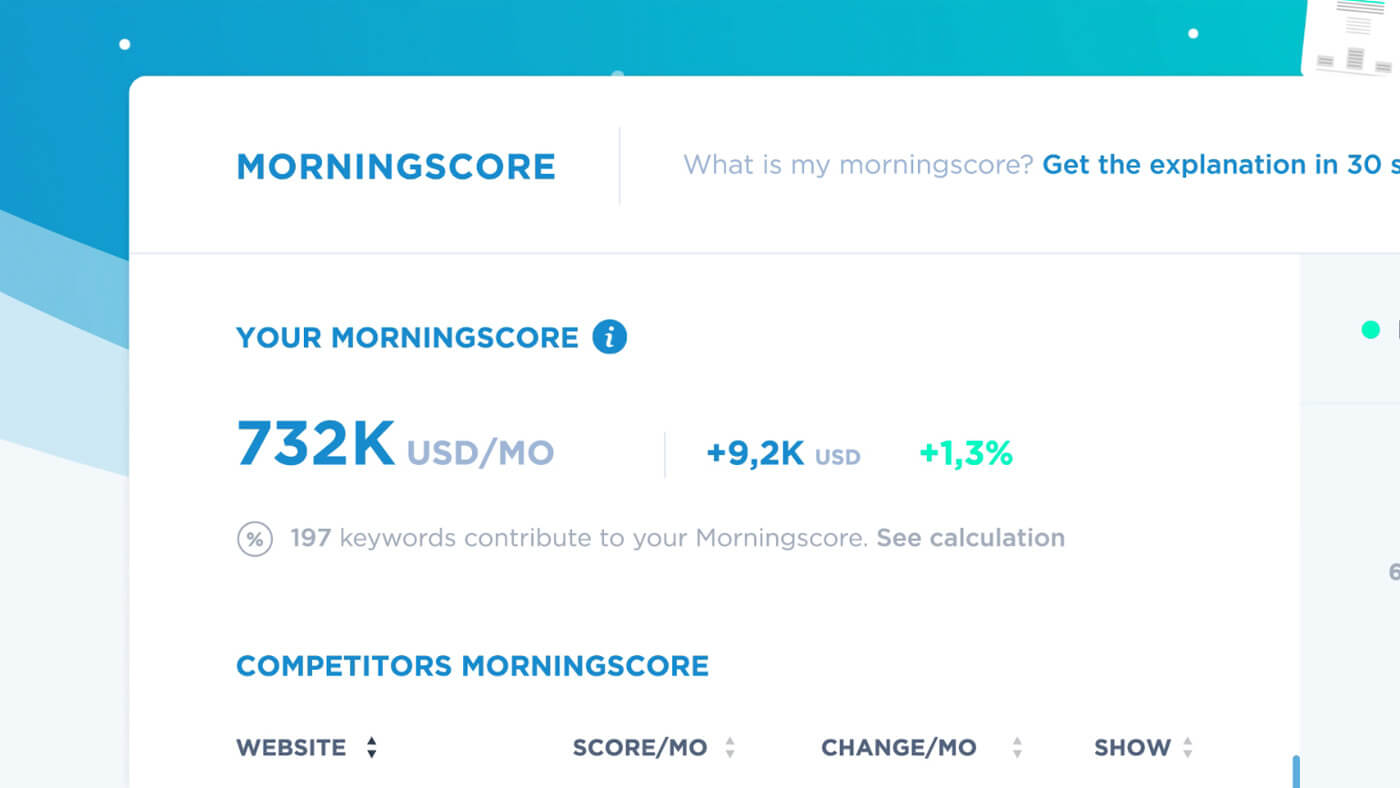Open the document thumbnail in top corner

click(1352, 40)
